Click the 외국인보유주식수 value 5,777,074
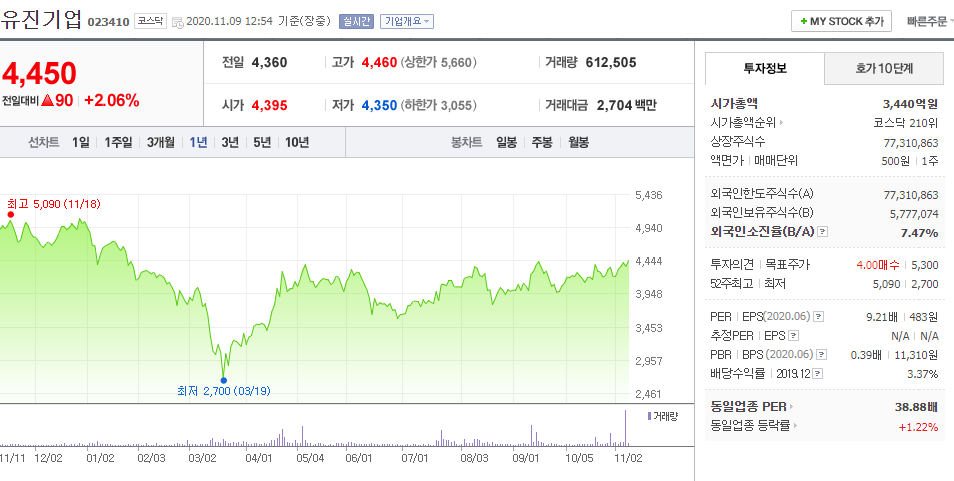 (914, 214)
